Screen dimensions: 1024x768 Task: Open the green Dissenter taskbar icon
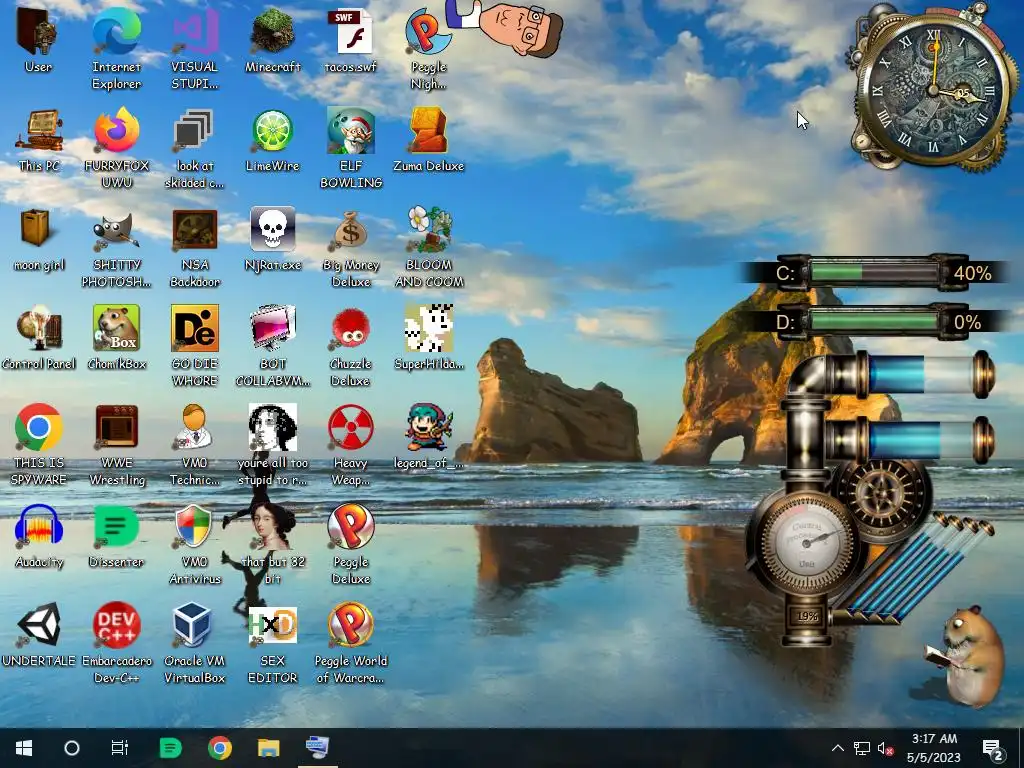coord(170,748)
